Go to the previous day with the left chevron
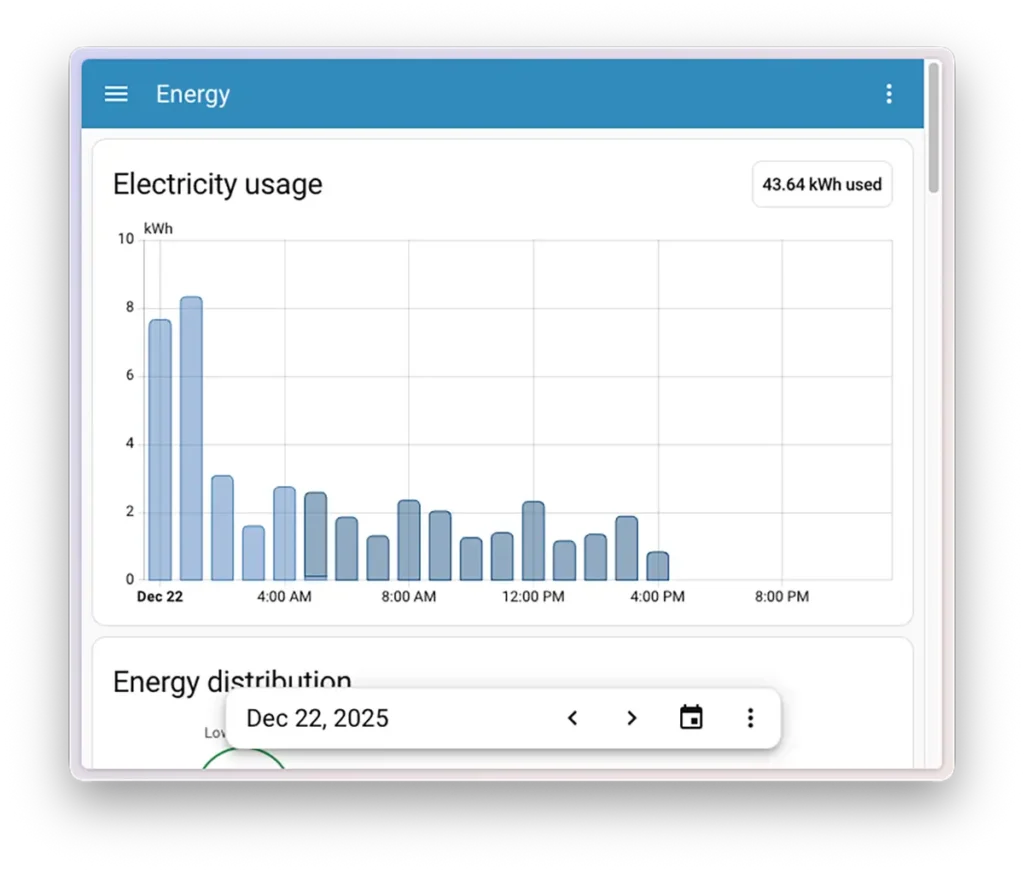Image resolution: width=1024 pixels, height=872 pixels. coord(572,718)
